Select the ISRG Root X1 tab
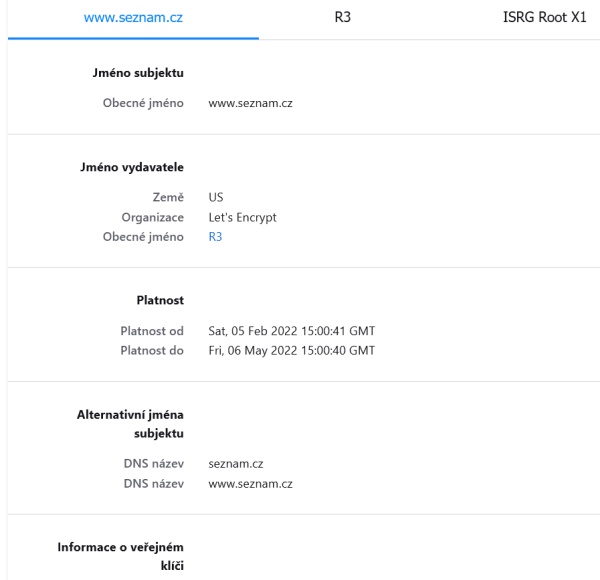Image resolution: width=600 pixels, height=580 pixels. coord(544,19)
